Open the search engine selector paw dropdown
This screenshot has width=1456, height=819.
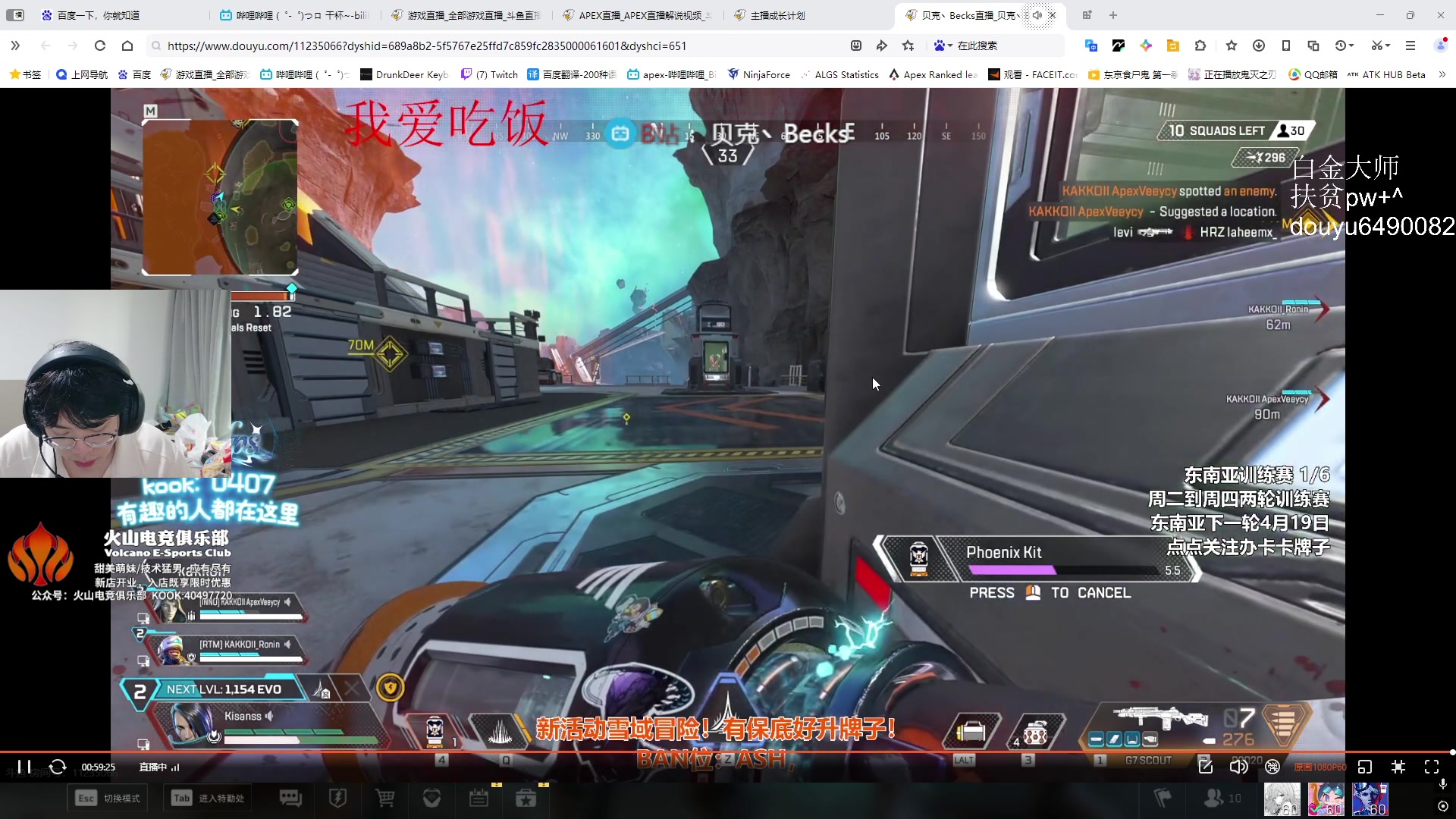943,45
